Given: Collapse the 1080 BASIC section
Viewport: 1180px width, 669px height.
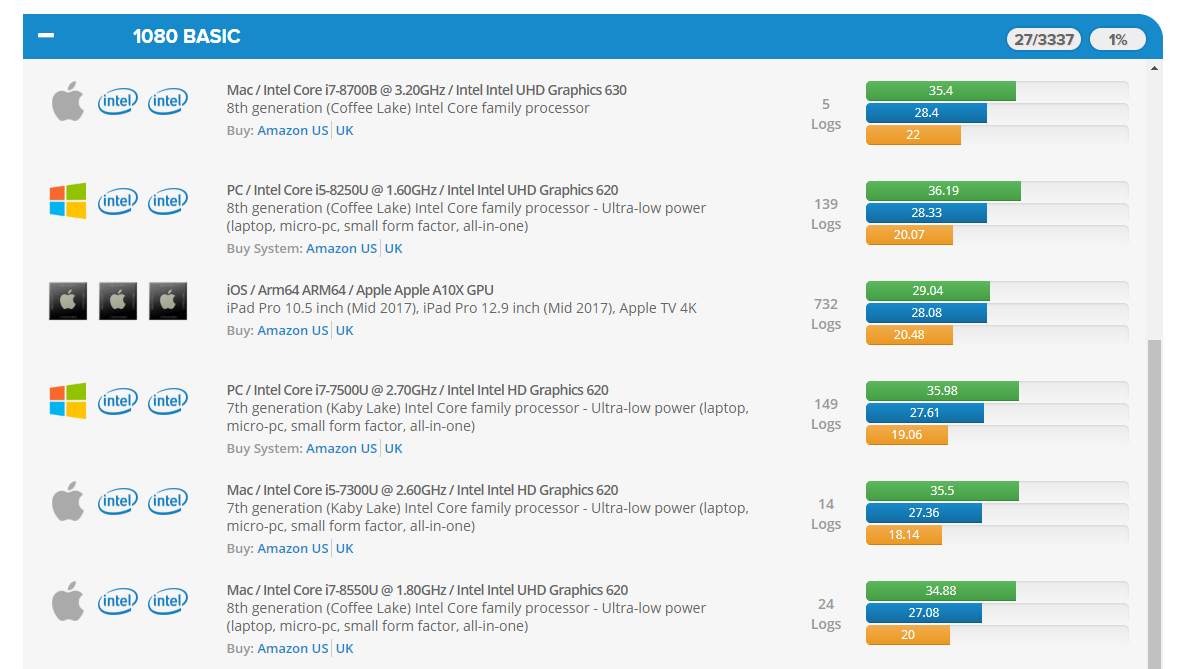Looking at the screenshot, I should click(x=46, y=35).
